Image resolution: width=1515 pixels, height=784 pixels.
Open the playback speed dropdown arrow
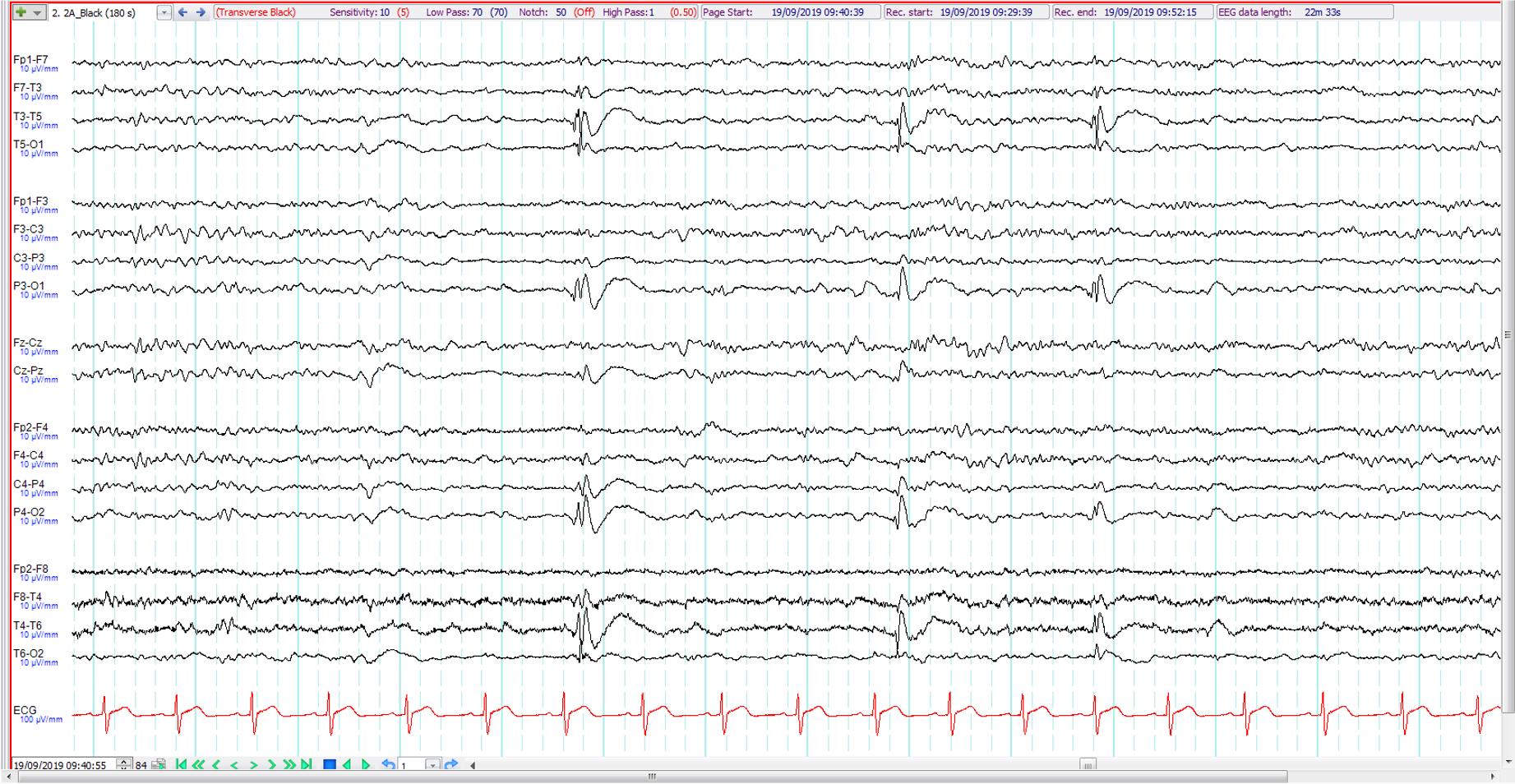tap(432, 765)
